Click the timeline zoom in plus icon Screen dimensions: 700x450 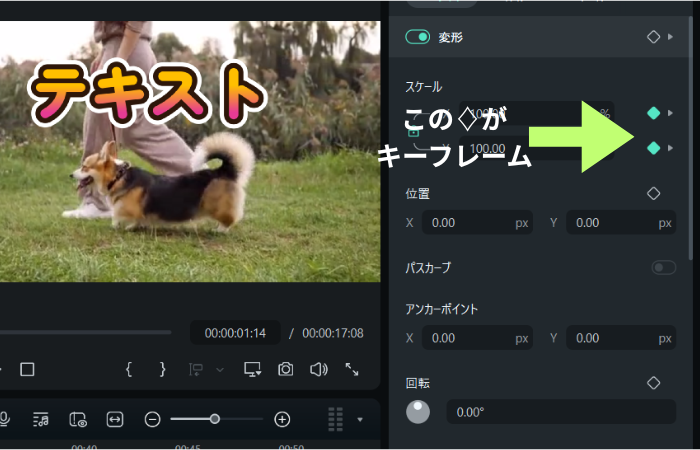pyautogui.click(x=282, y=419)
